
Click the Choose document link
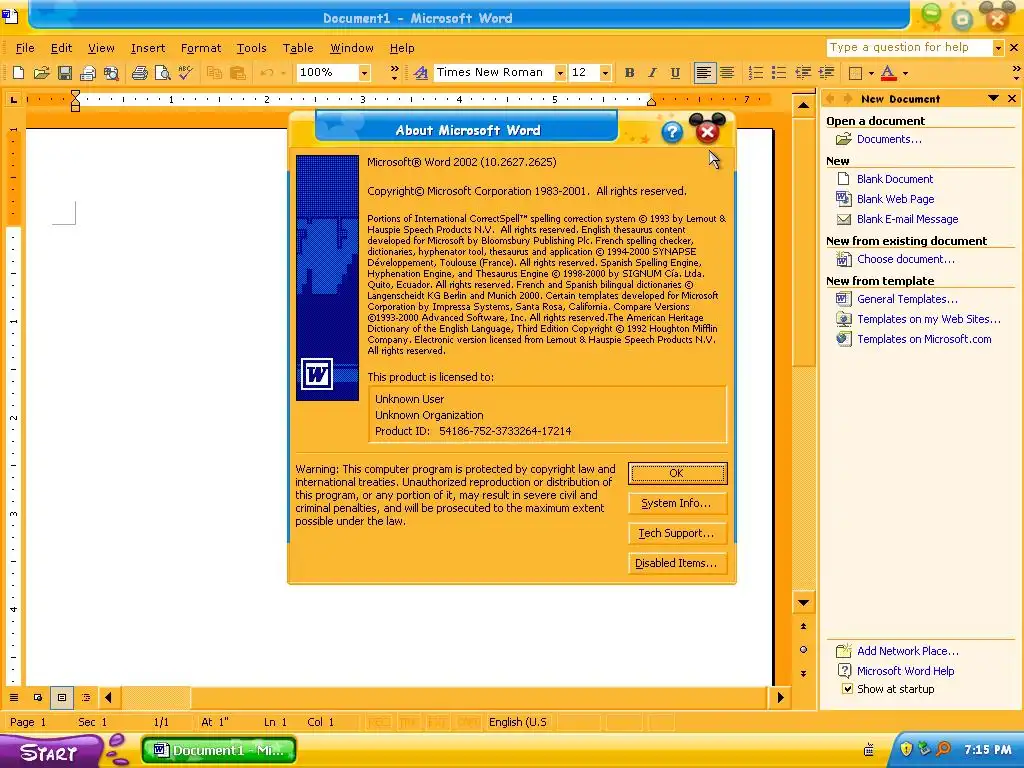906,259
